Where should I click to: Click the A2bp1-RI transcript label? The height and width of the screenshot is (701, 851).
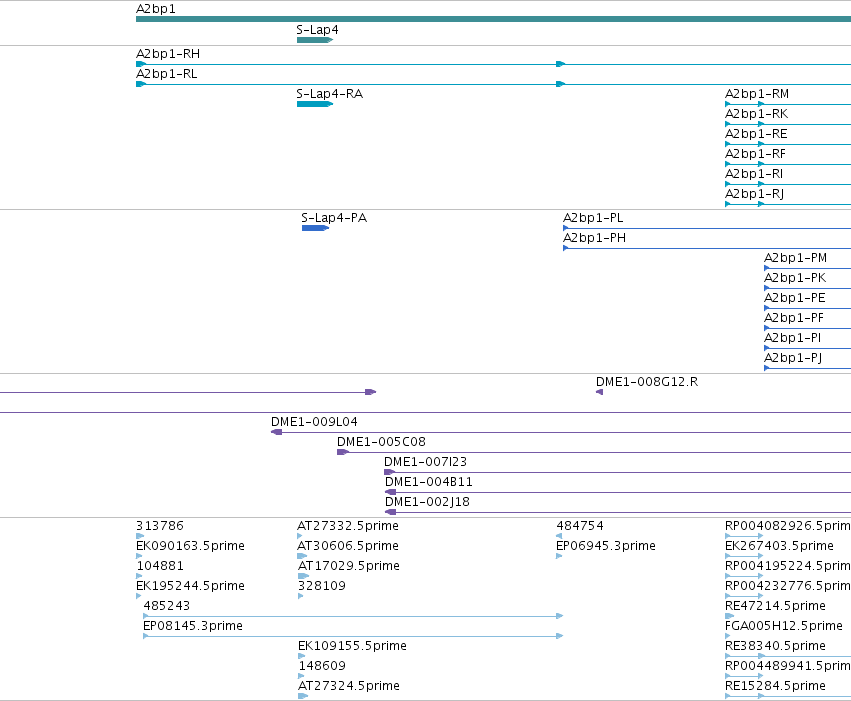754,174
